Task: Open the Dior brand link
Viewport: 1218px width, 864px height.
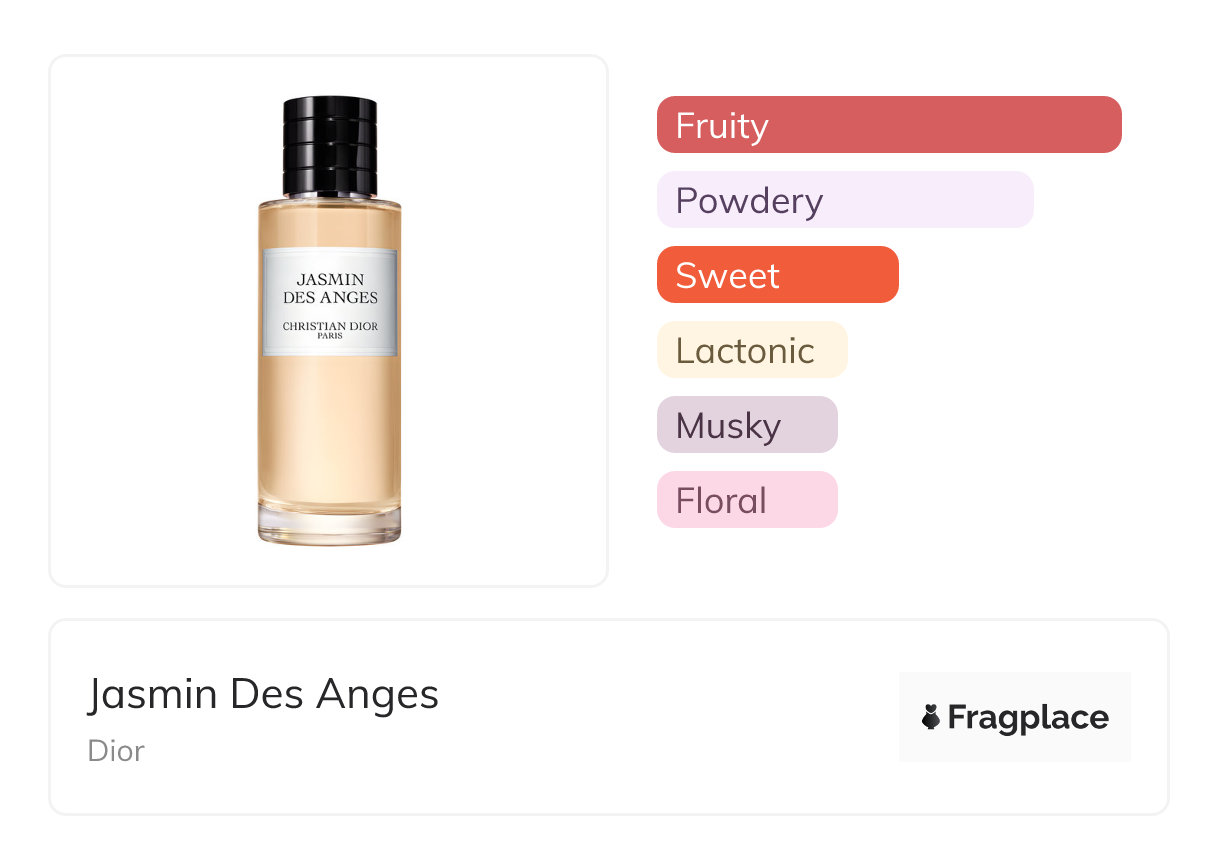Action: [116, 751]
